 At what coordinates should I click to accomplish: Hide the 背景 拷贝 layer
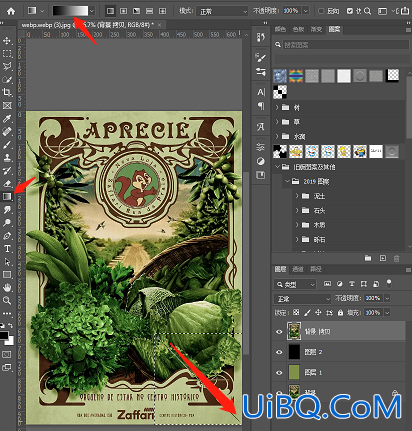pyautogui.click(x=279, y=332)
